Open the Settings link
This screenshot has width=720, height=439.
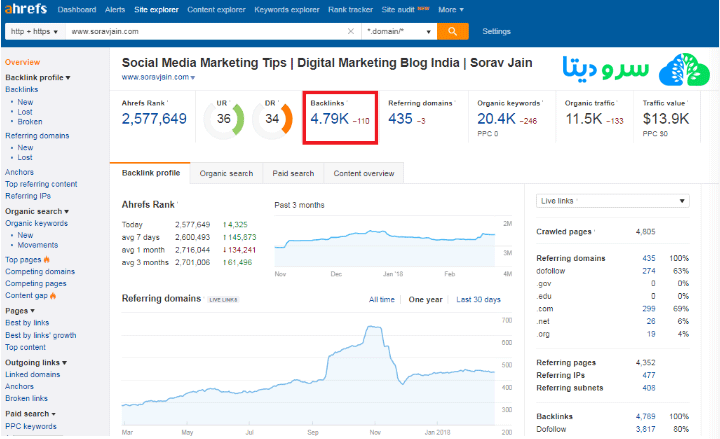[496, 32]
